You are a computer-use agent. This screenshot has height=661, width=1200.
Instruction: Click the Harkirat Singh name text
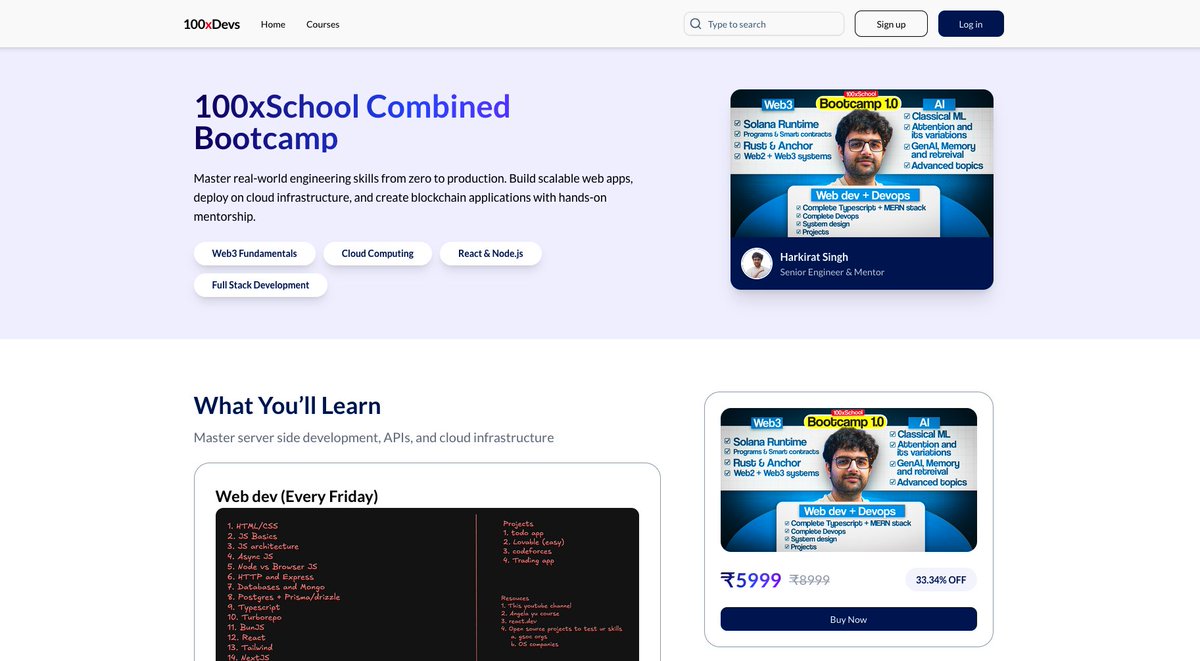tap(814, 257)
